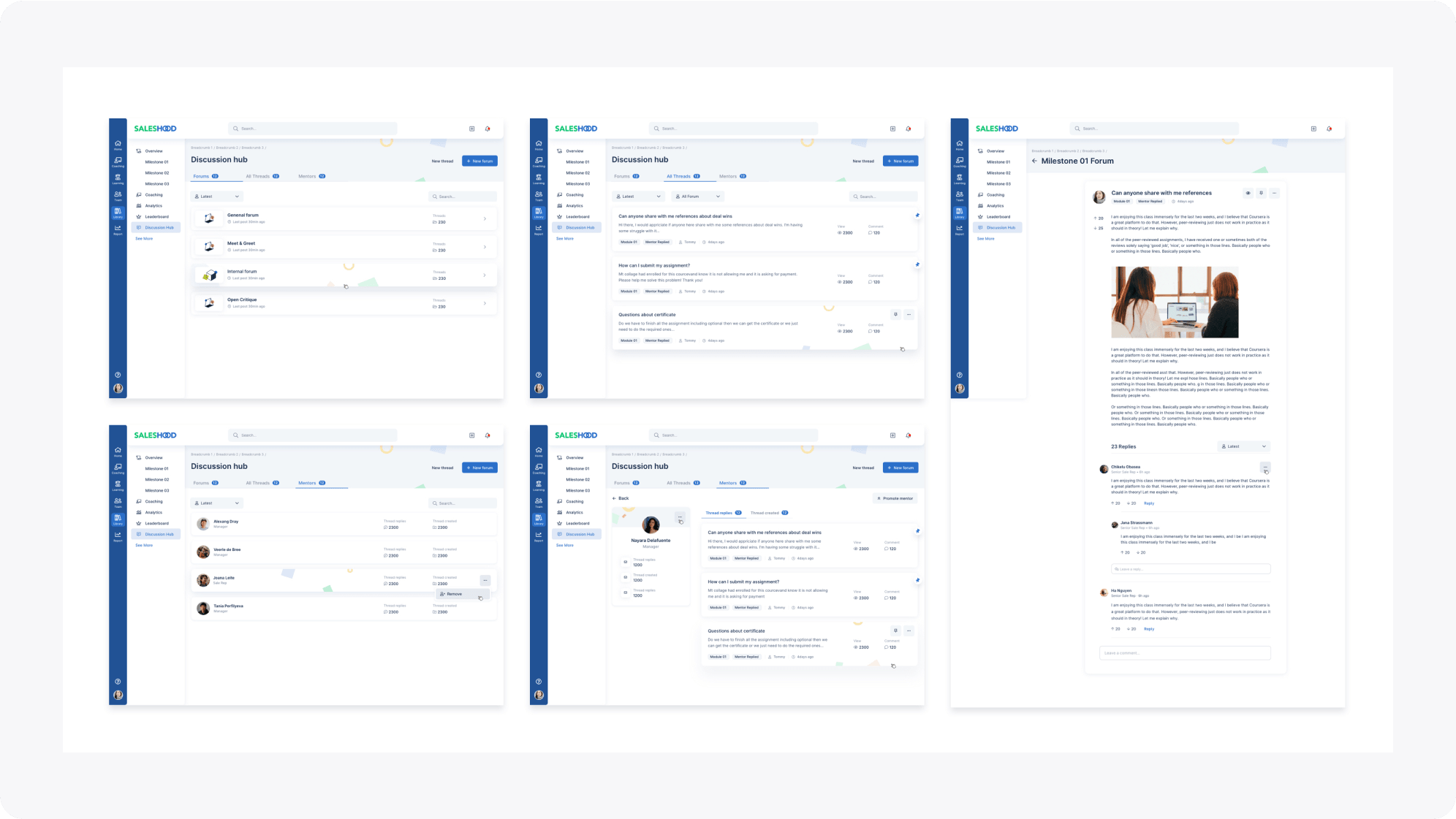Screen dimensions: 1456x819
Task: Open Alexang Dray mentor row
Action: [344, 524]
